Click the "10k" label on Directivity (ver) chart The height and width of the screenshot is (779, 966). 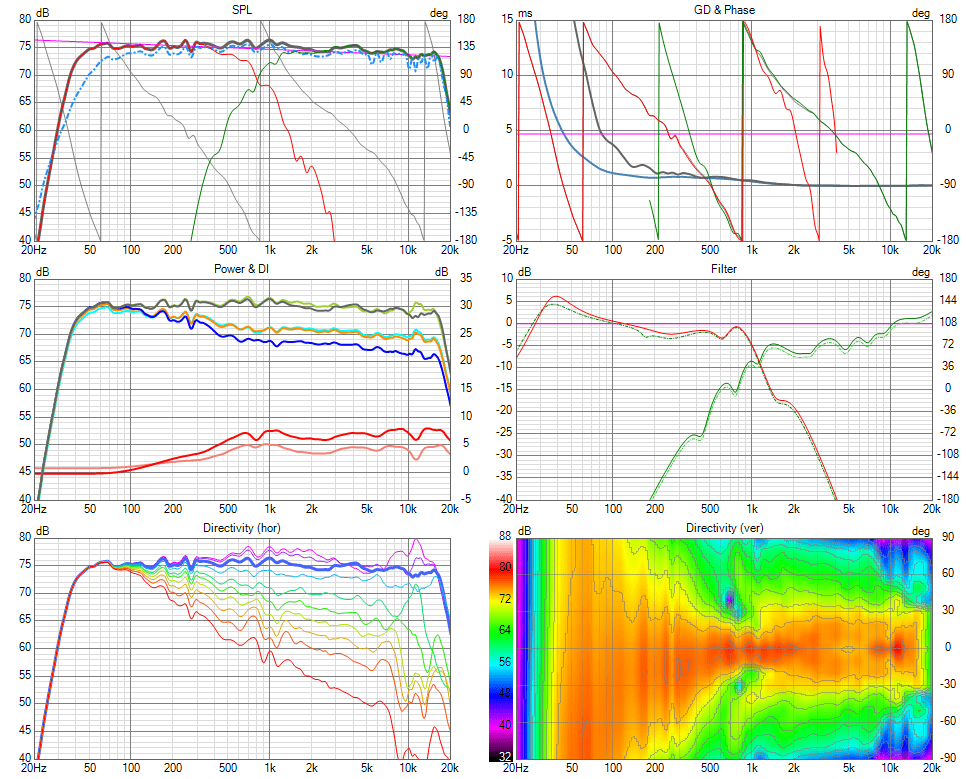pos(890,768)
